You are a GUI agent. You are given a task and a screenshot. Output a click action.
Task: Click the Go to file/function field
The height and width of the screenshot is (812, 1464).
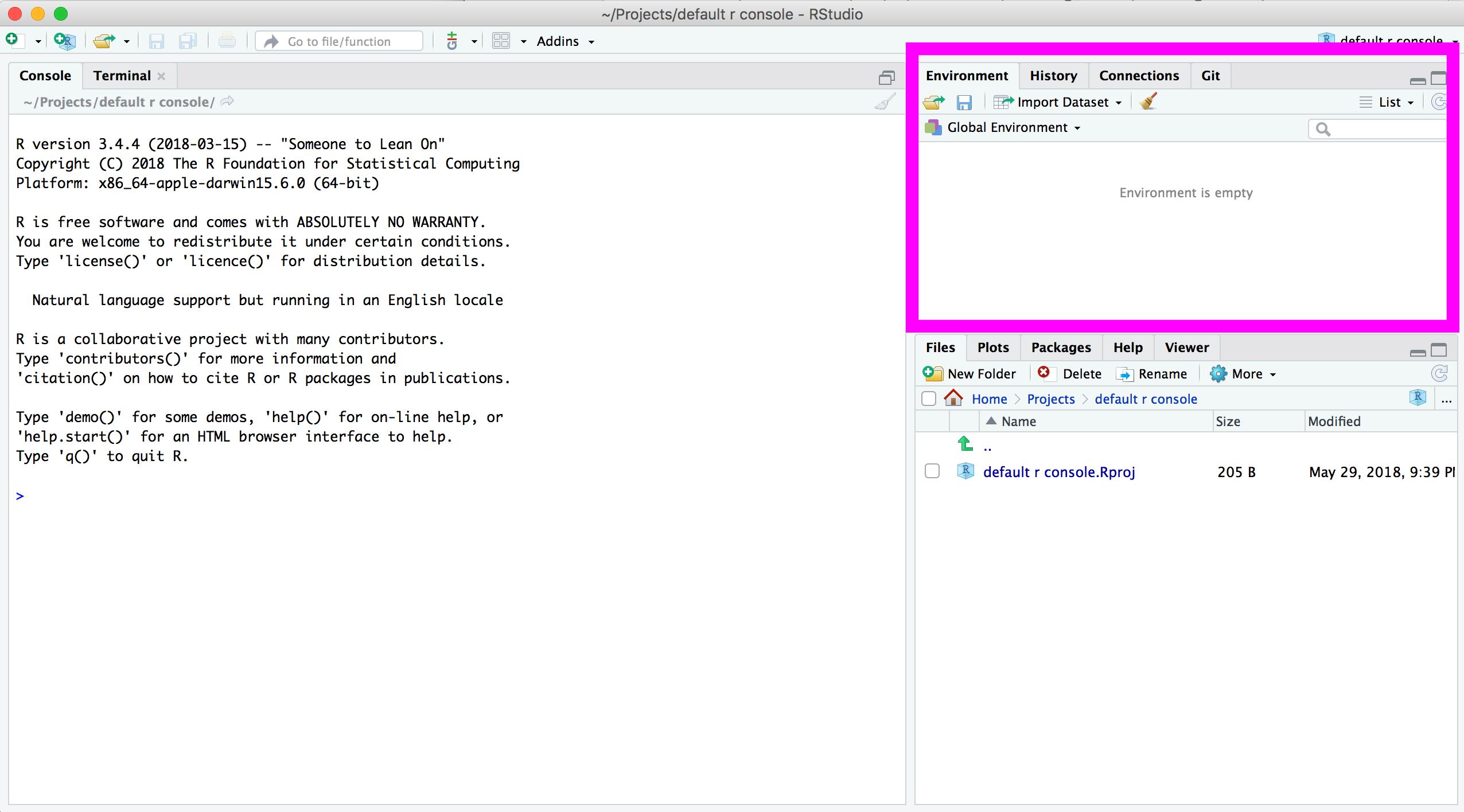339,41
